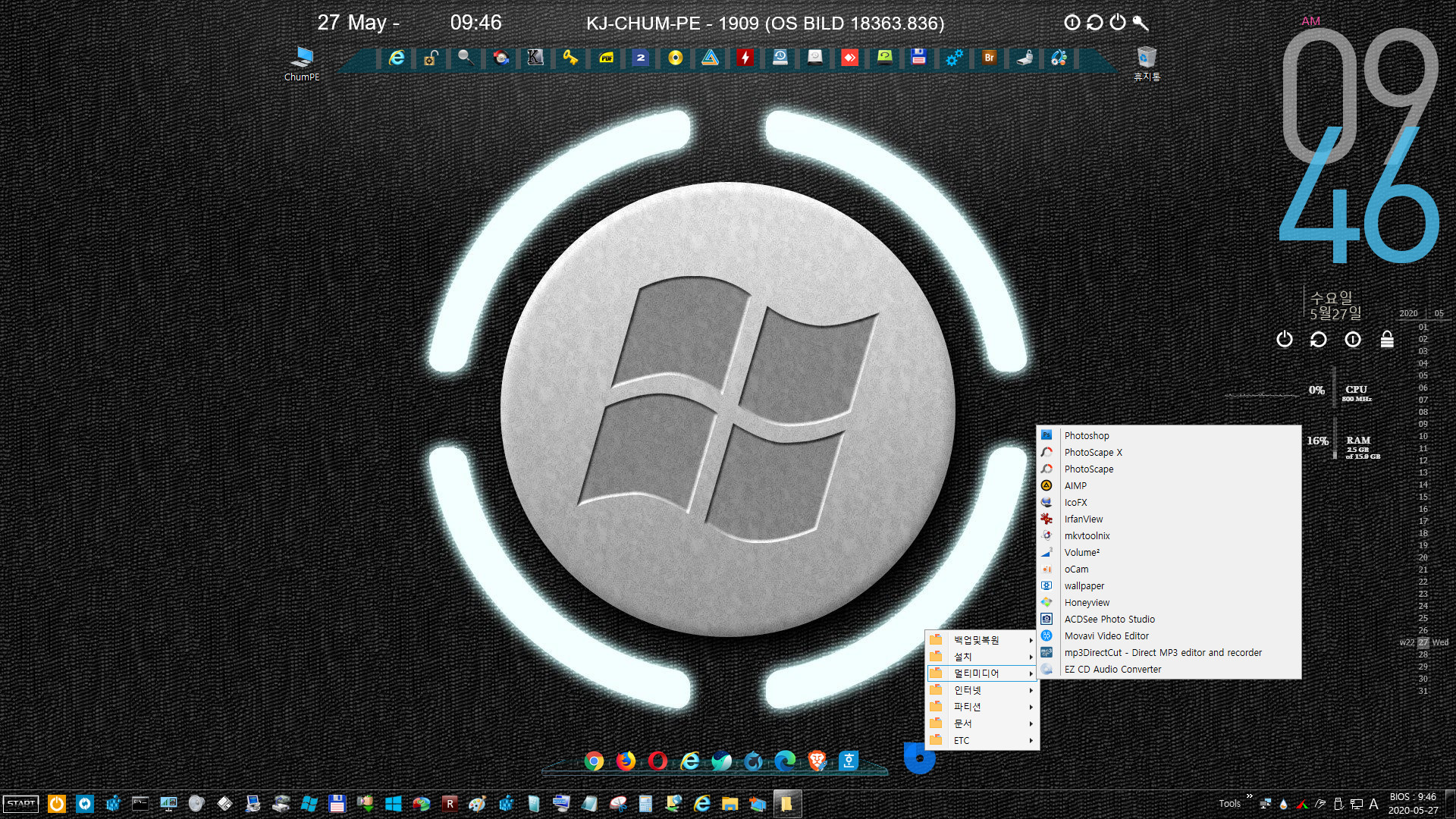The height and width of the screenshot is (819, 1456).
Task: Expand the 파티션 submenu folder
Action: click(x=982, y=707)
